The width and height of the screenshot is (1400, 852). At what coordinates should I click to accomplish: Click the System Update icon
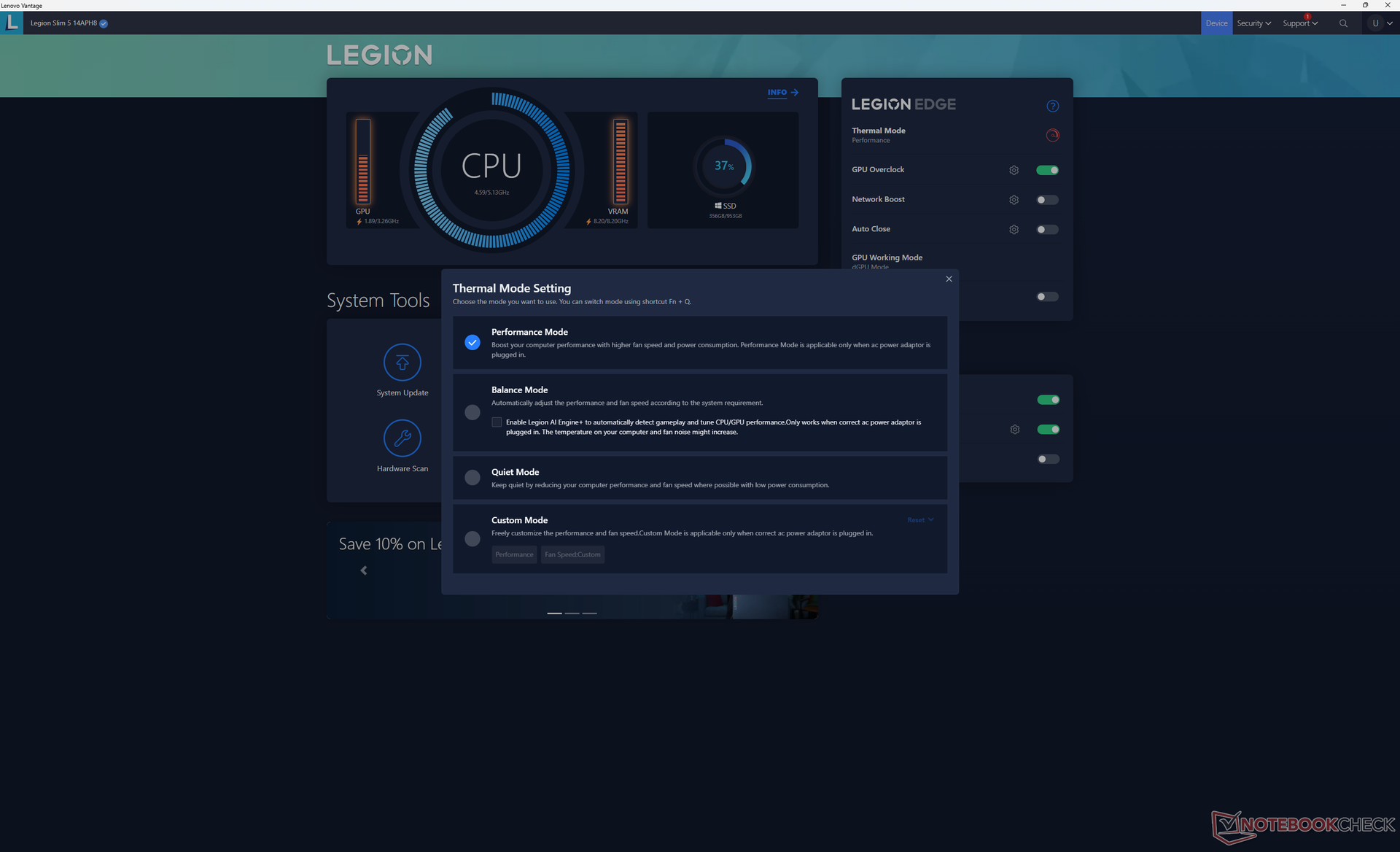click(402, 363)
